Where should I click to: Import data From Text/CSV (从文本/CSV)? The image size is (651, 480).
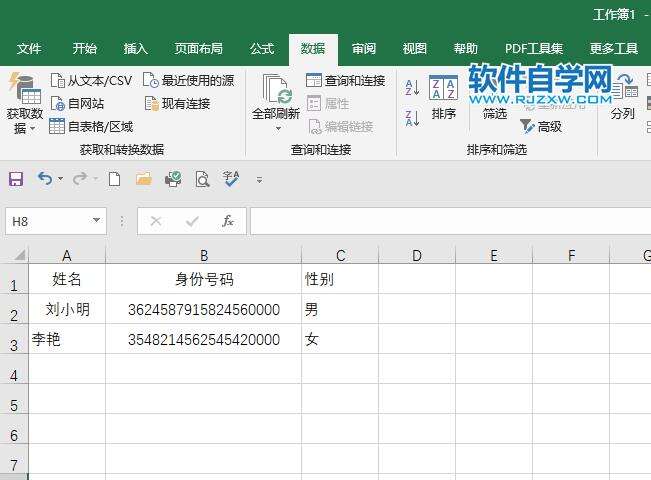click(x=91, y=80)
